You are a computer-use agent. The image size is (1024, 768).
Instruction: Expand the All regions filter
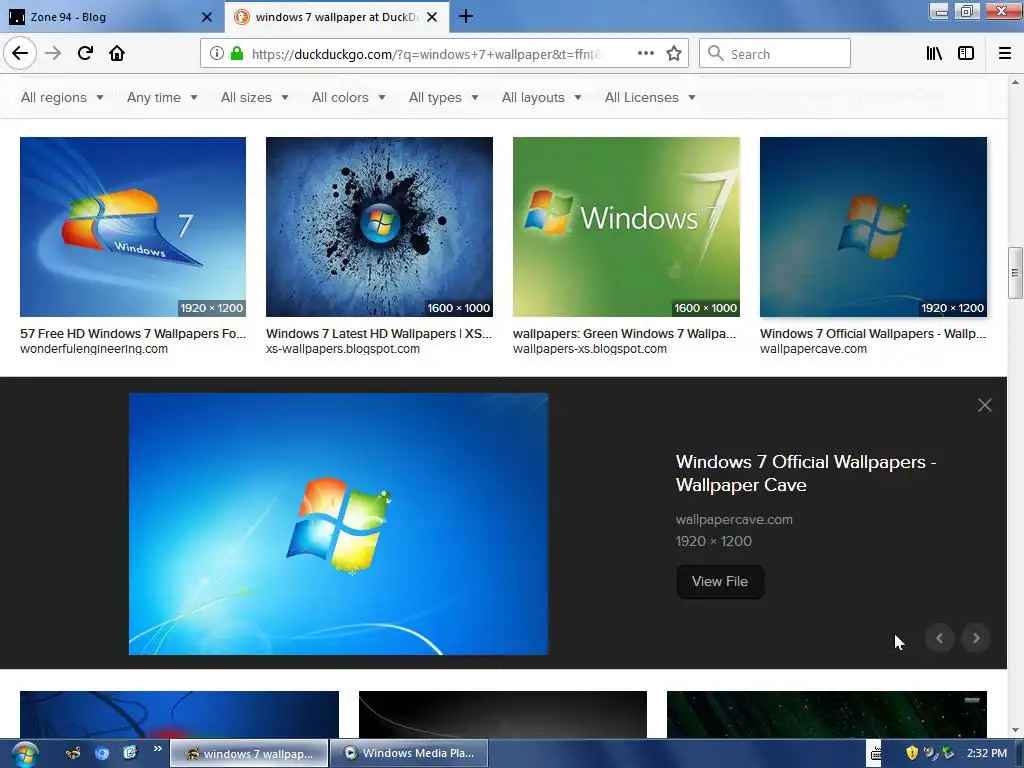(62, 97)
